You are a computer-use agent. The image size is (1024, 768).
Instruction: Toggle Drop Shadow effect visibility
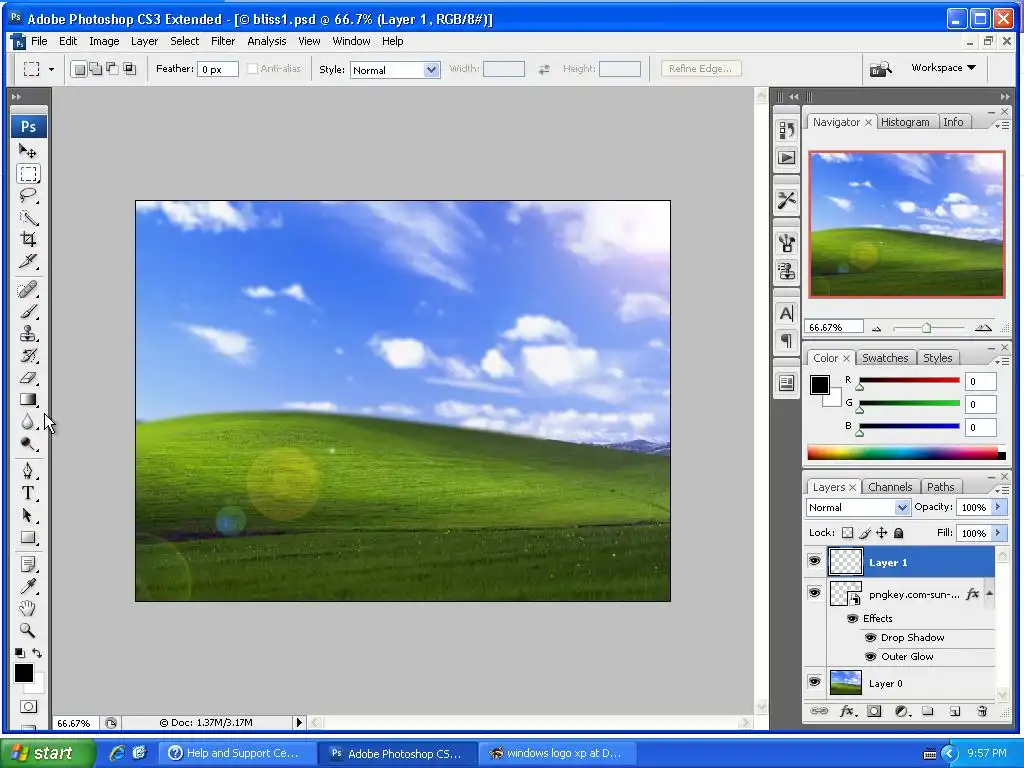pyautogui.click(x=870, y=637)
